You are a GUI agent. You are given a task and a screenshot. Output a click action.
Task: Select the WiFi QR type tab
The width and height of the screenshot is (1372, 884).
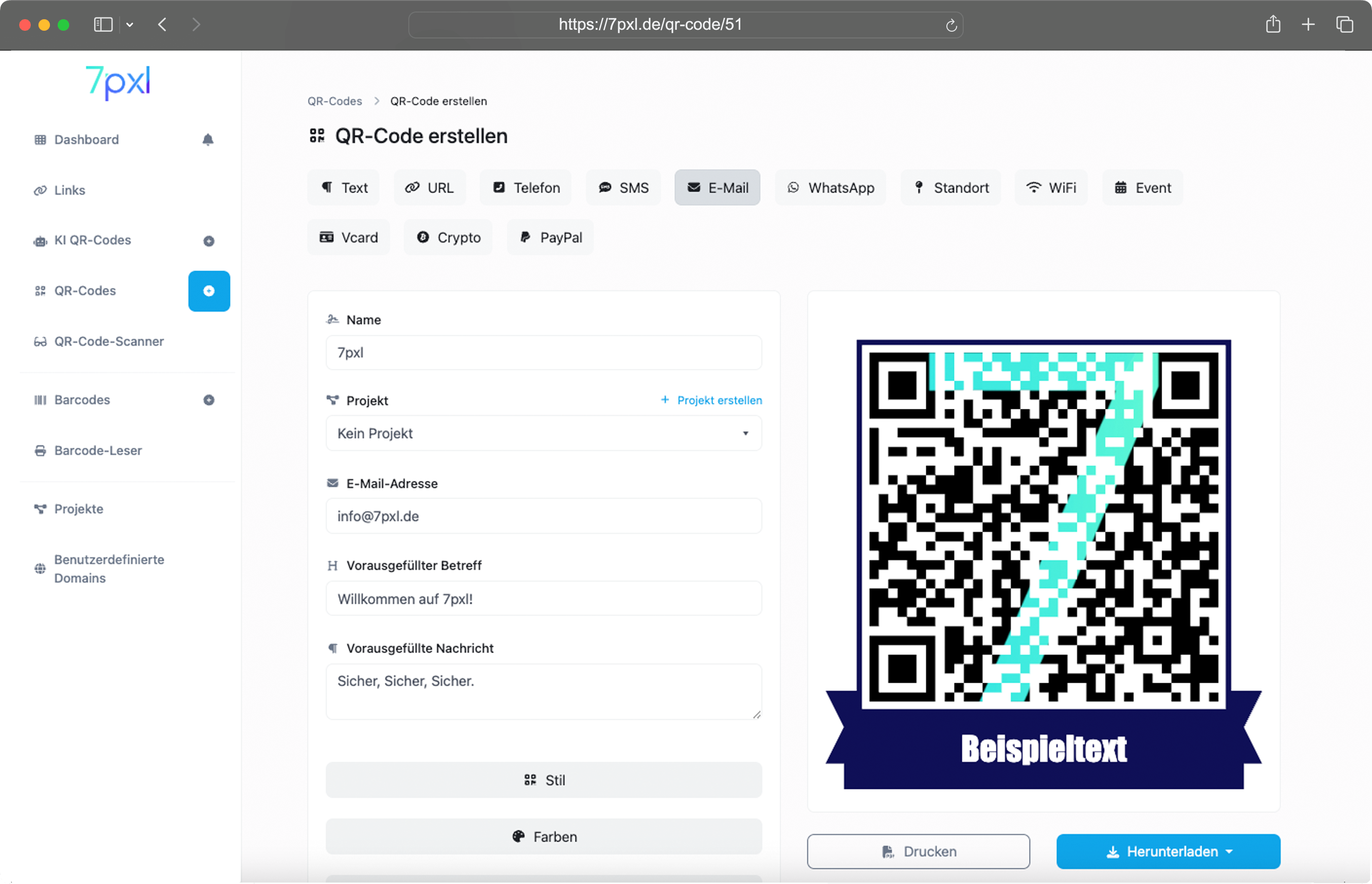[1051, 188]
